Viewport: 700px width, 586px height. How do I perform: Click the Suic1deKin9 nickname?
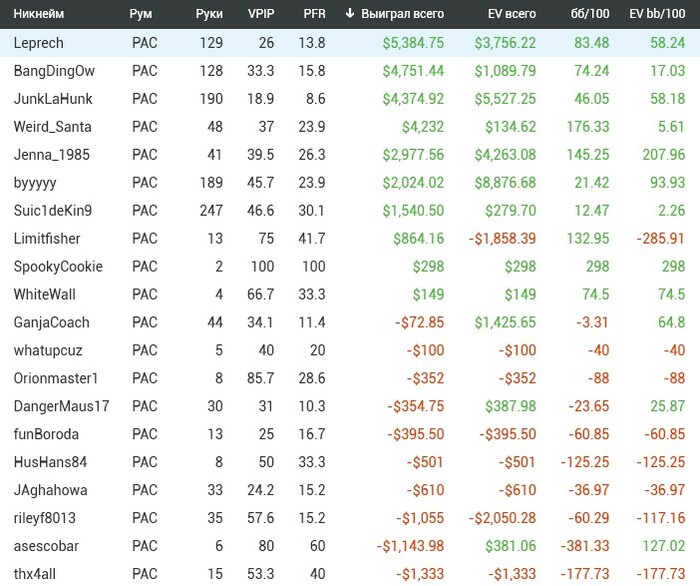point(53,211)
